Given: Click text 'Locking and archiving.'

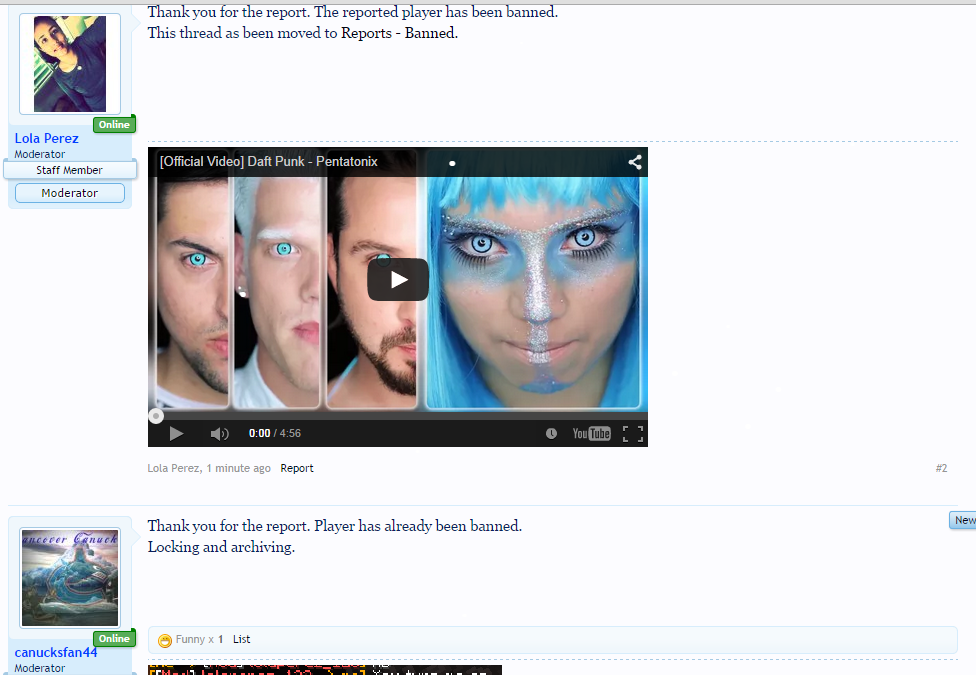Looking at the screenshot, I should click(221, 547).
